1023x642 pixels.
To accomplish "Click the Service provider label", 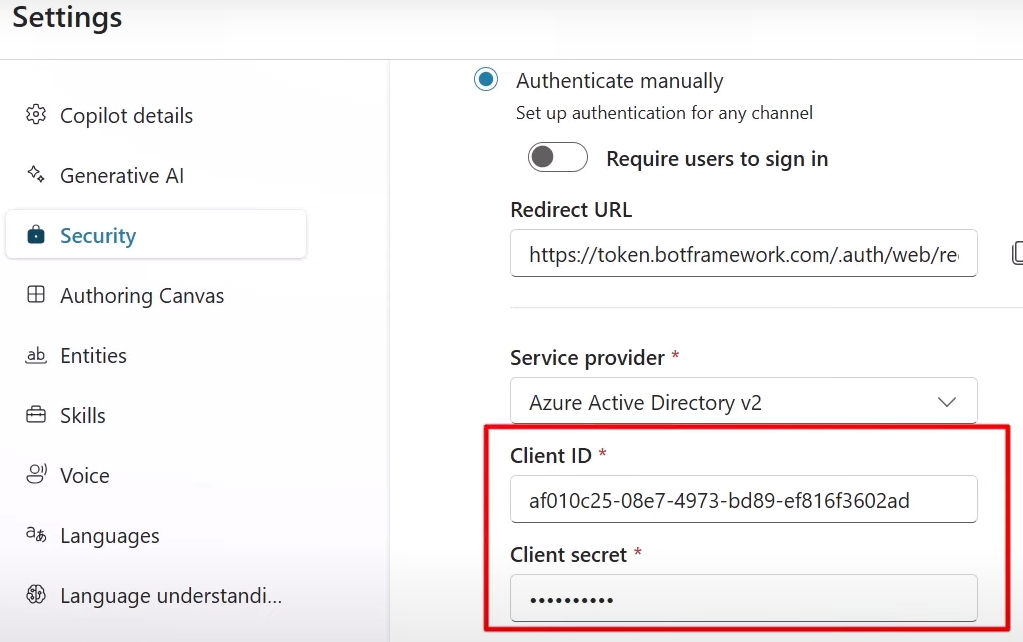I will click(x=587, y=358).
